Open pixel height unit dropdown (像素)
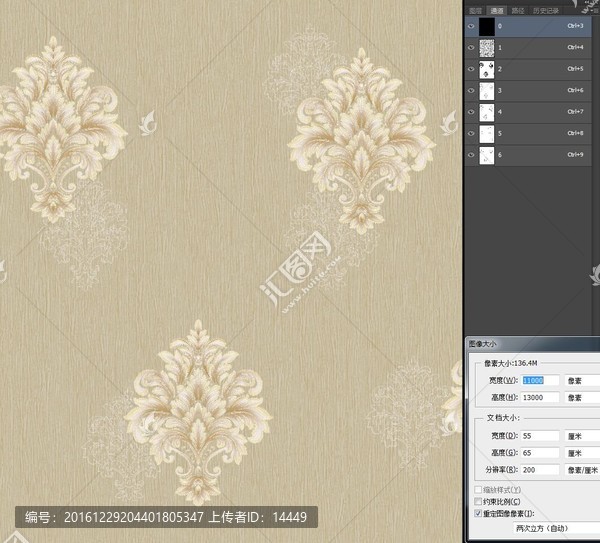This screenshot has height=543, width=600. [x=582, y=398]
